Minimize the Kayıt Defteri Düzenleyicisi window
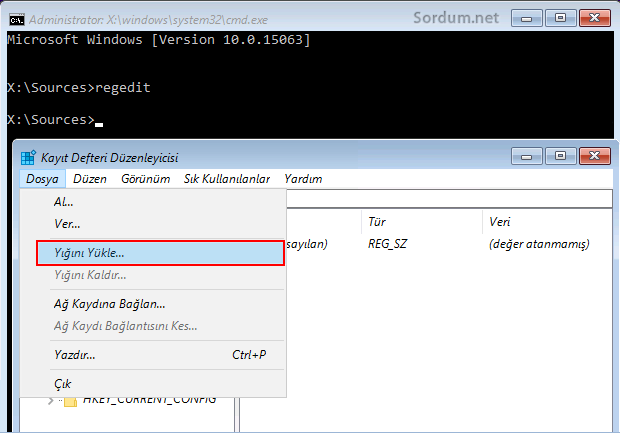The image size is (620, 433). tap(526, 156)
